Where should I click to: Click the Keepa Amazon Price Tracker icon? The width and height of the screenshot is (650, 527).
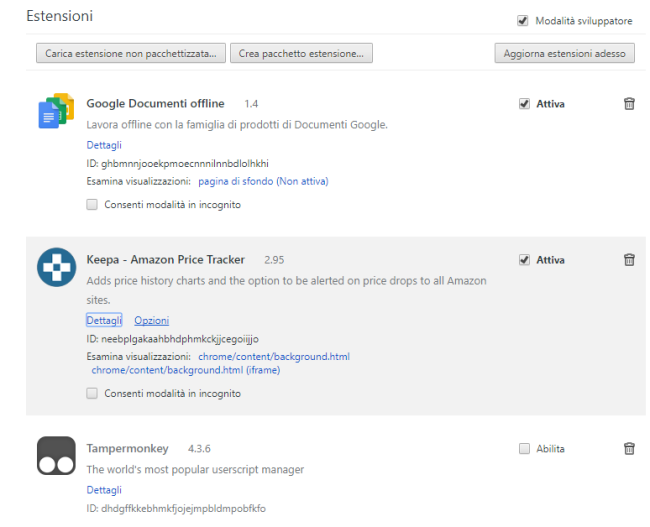click(56, 267)
